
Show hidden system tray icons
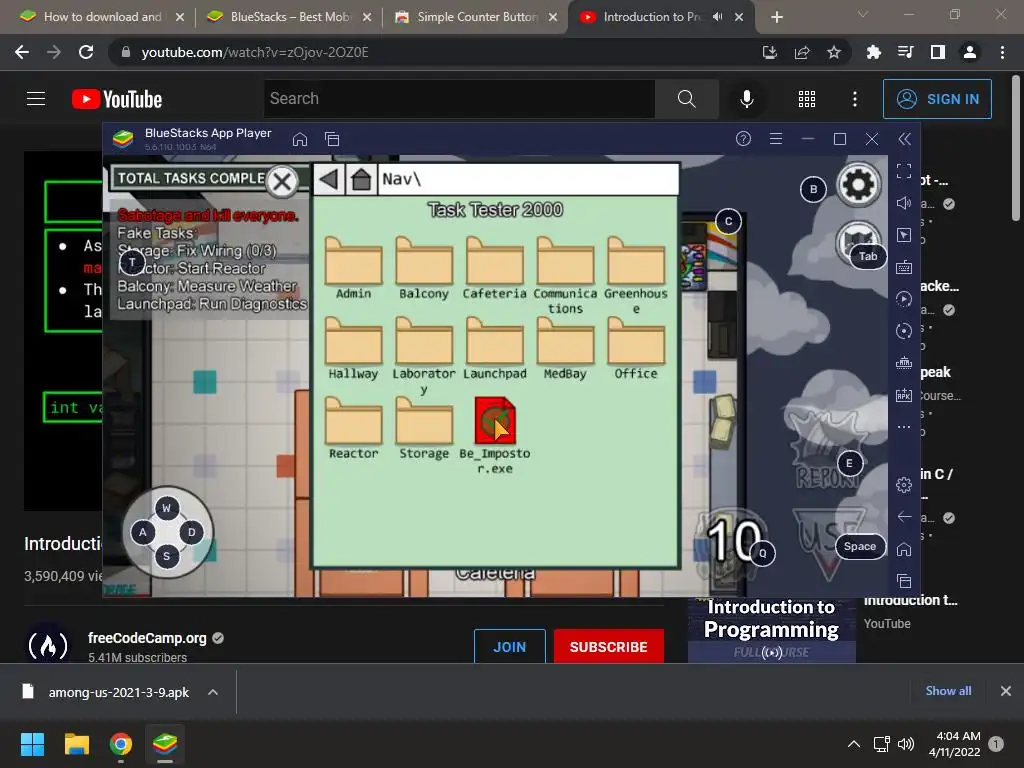click(x=854, y=744)
